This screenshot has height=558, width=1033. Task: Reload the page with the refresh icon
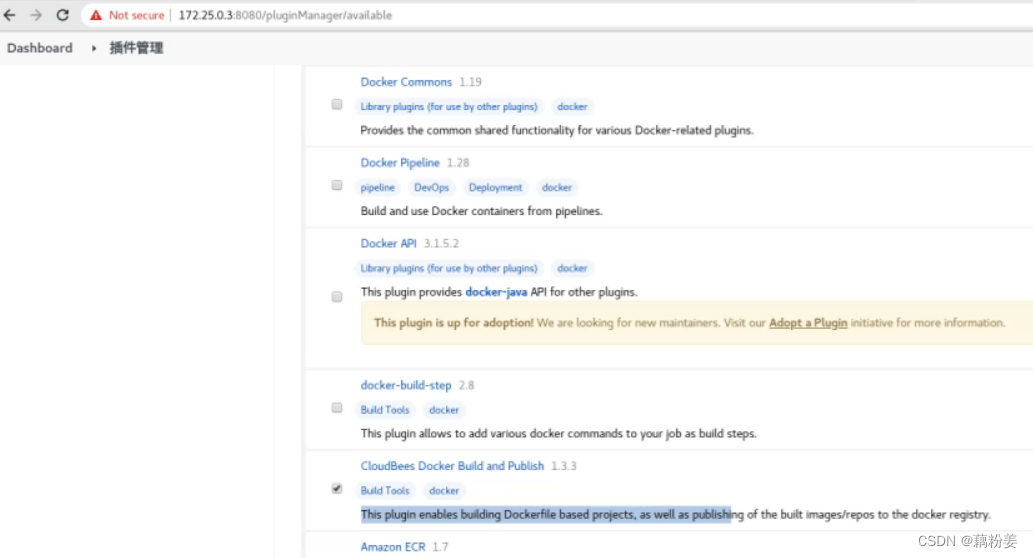(x=63, y=14)
